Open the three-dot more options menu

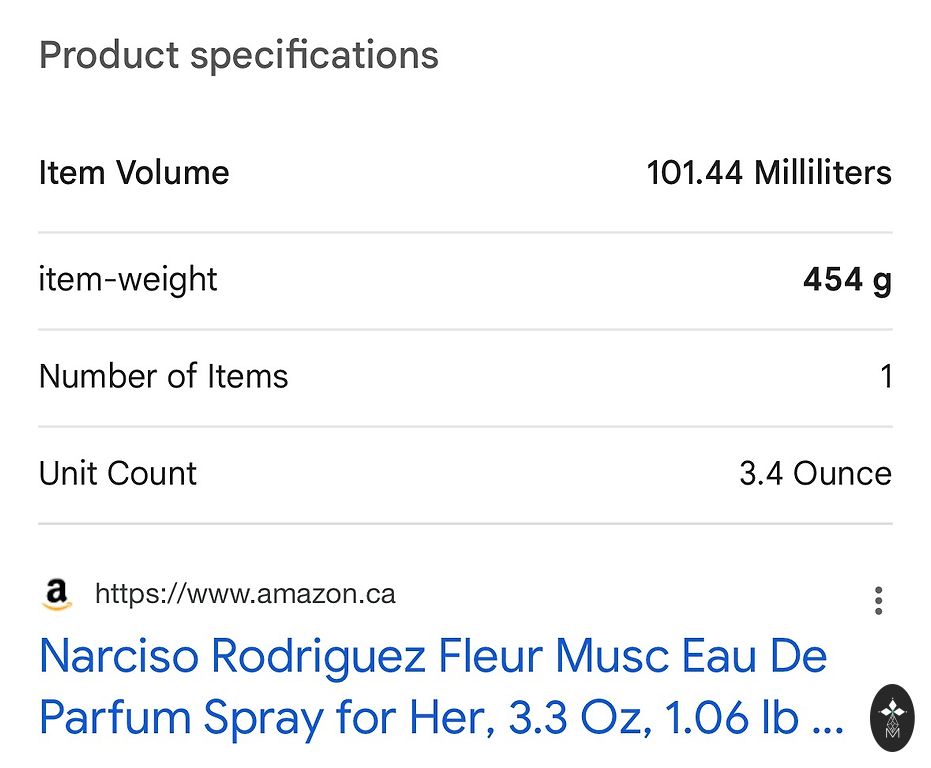click(x=878, y=600)
